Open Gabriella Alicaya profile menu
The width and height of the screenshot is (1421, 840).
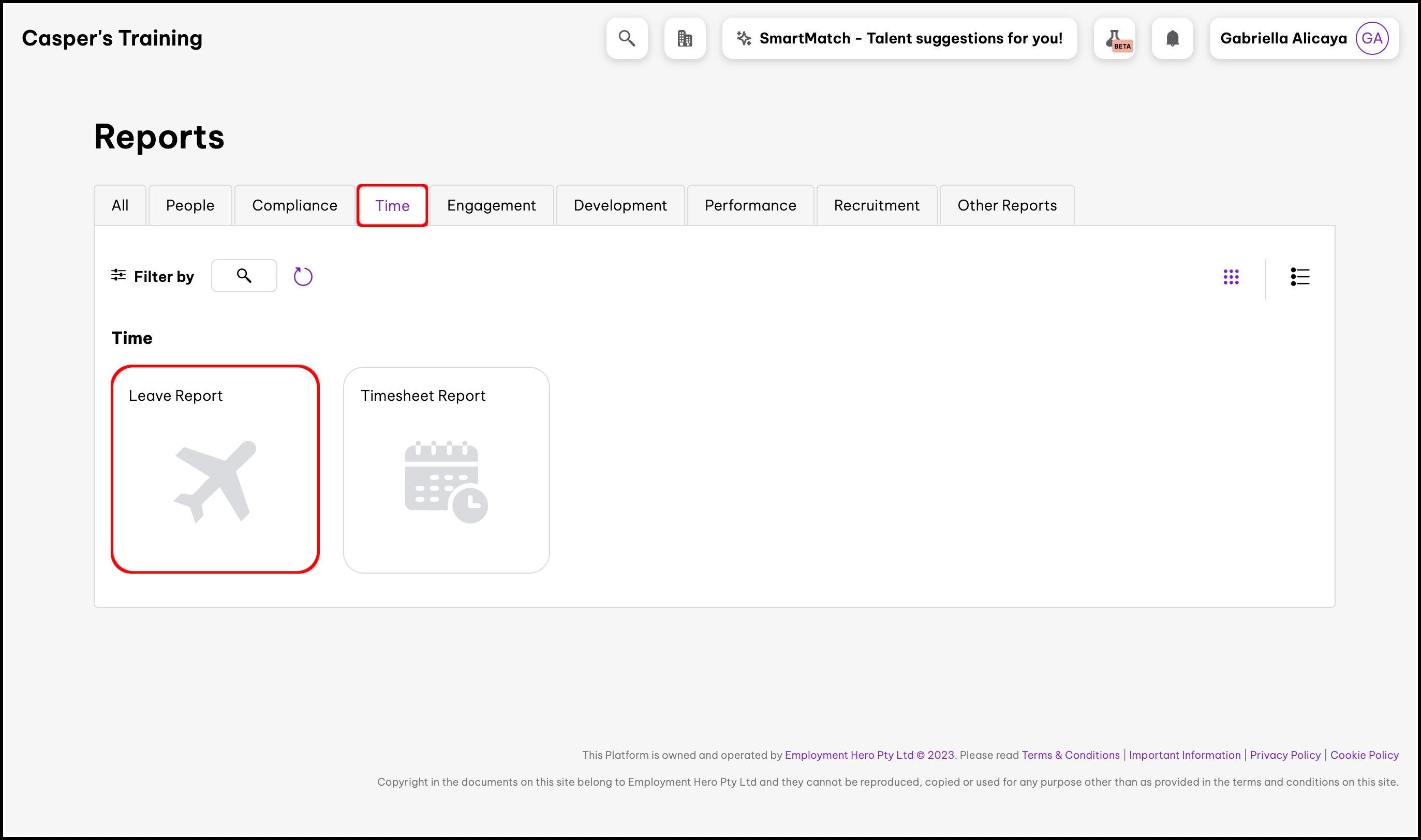[x=1283, y=38]
